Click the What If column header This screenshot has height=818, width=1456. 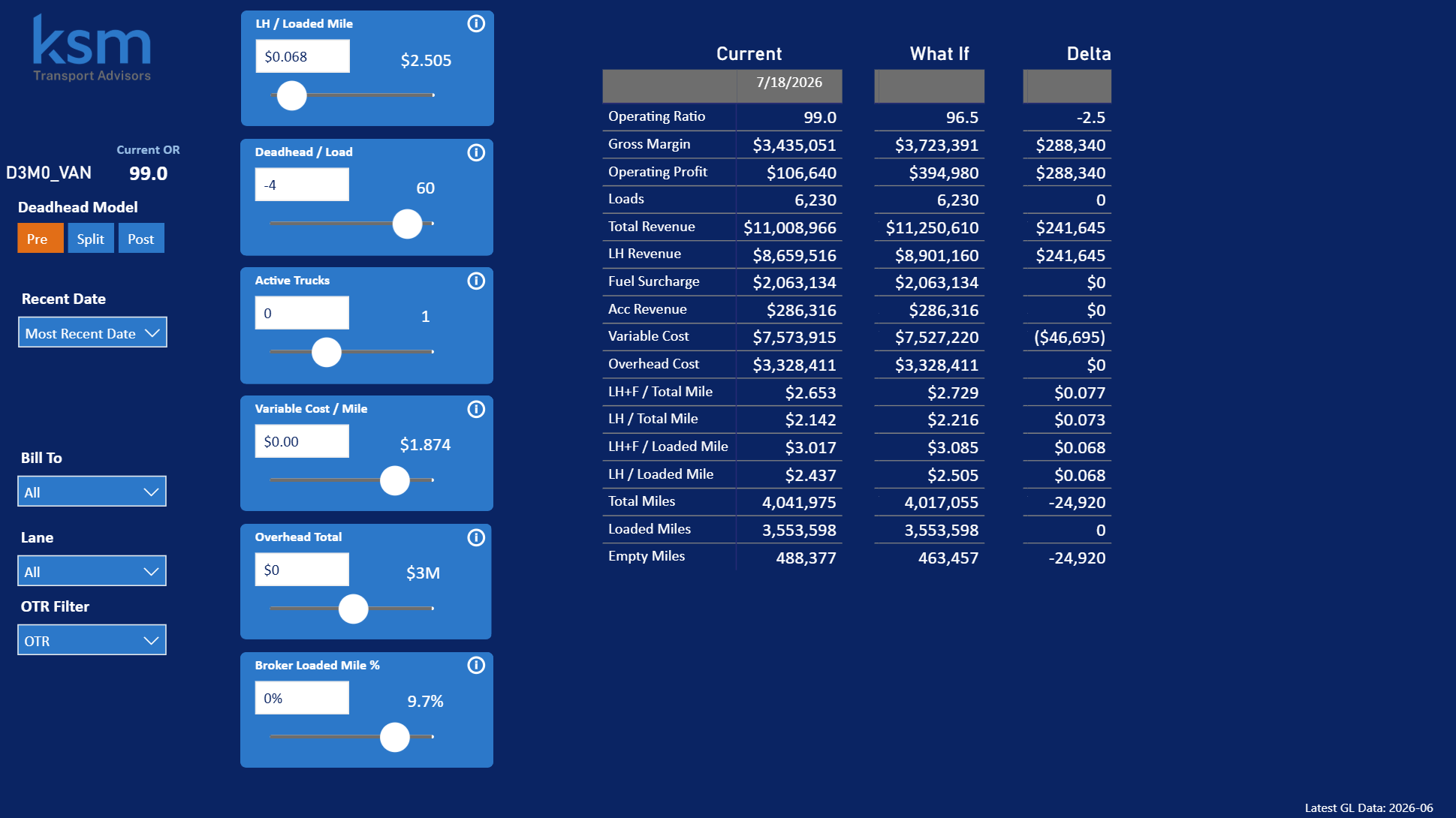tap(939, 54)
